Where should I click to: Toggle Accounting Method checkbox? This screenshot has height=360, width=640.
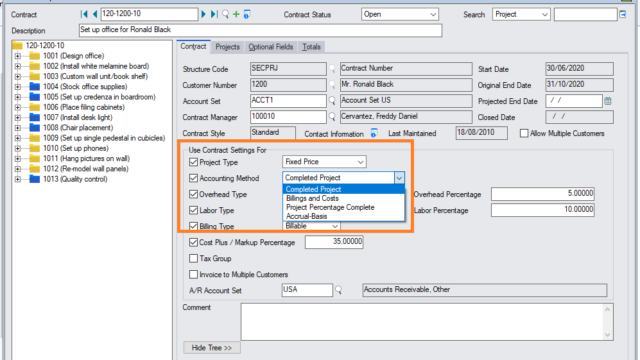[193, 178]
